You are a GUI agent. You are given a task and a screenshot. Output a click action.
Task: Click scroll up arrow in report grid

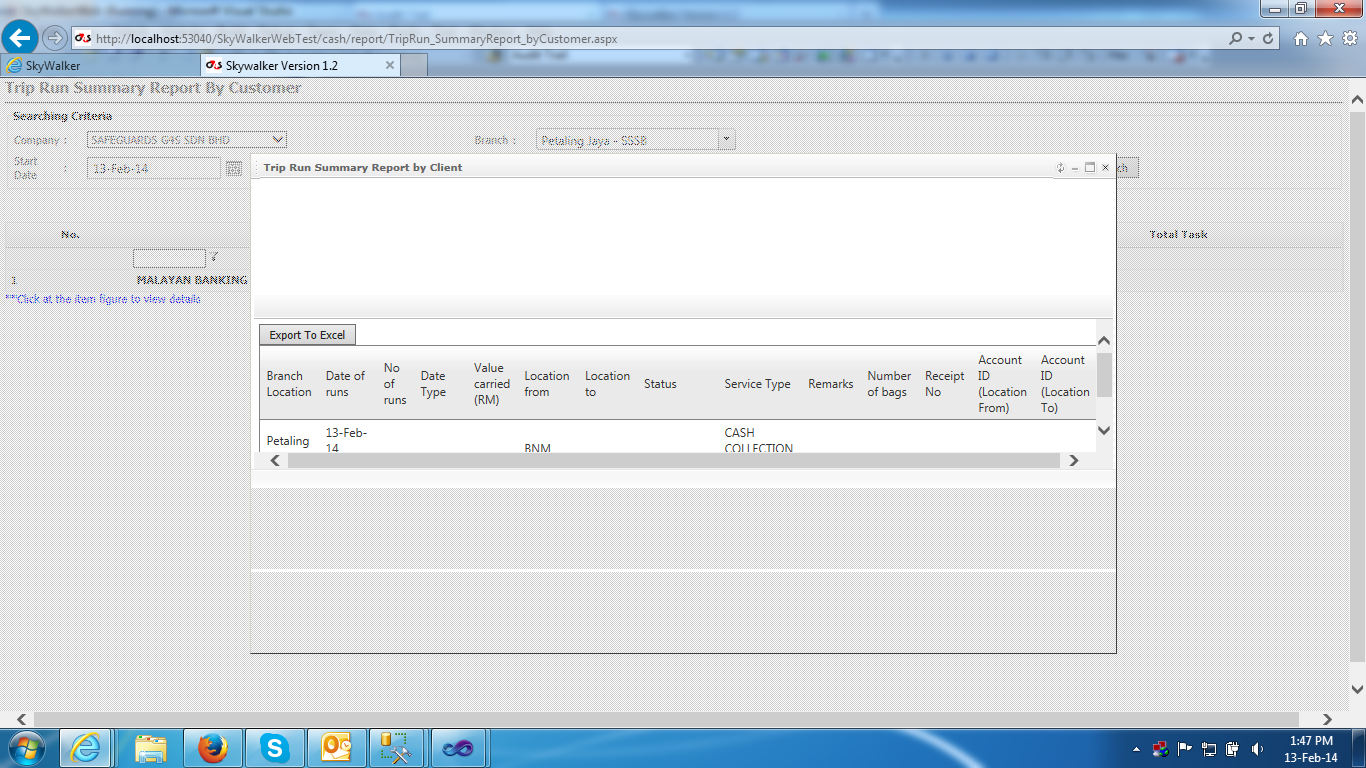pos(1104,341)
